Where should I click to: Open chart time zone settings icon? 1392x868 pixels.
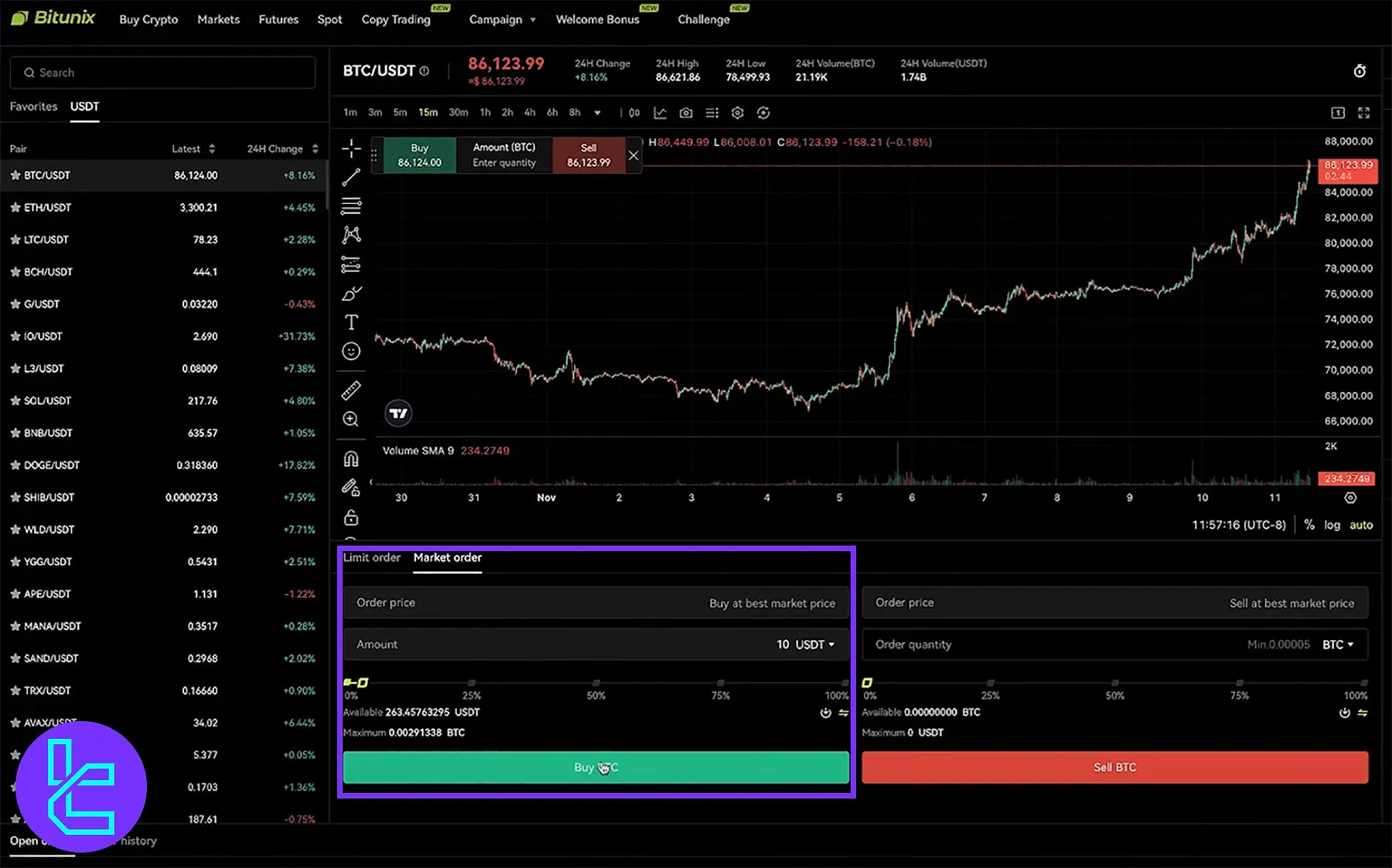tap(1350, 498)
